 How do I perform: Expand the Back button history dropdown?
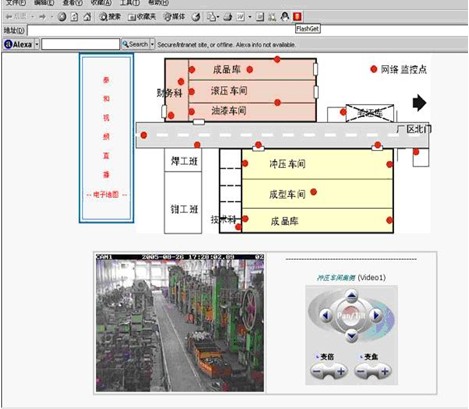click(x=32, y=16)
